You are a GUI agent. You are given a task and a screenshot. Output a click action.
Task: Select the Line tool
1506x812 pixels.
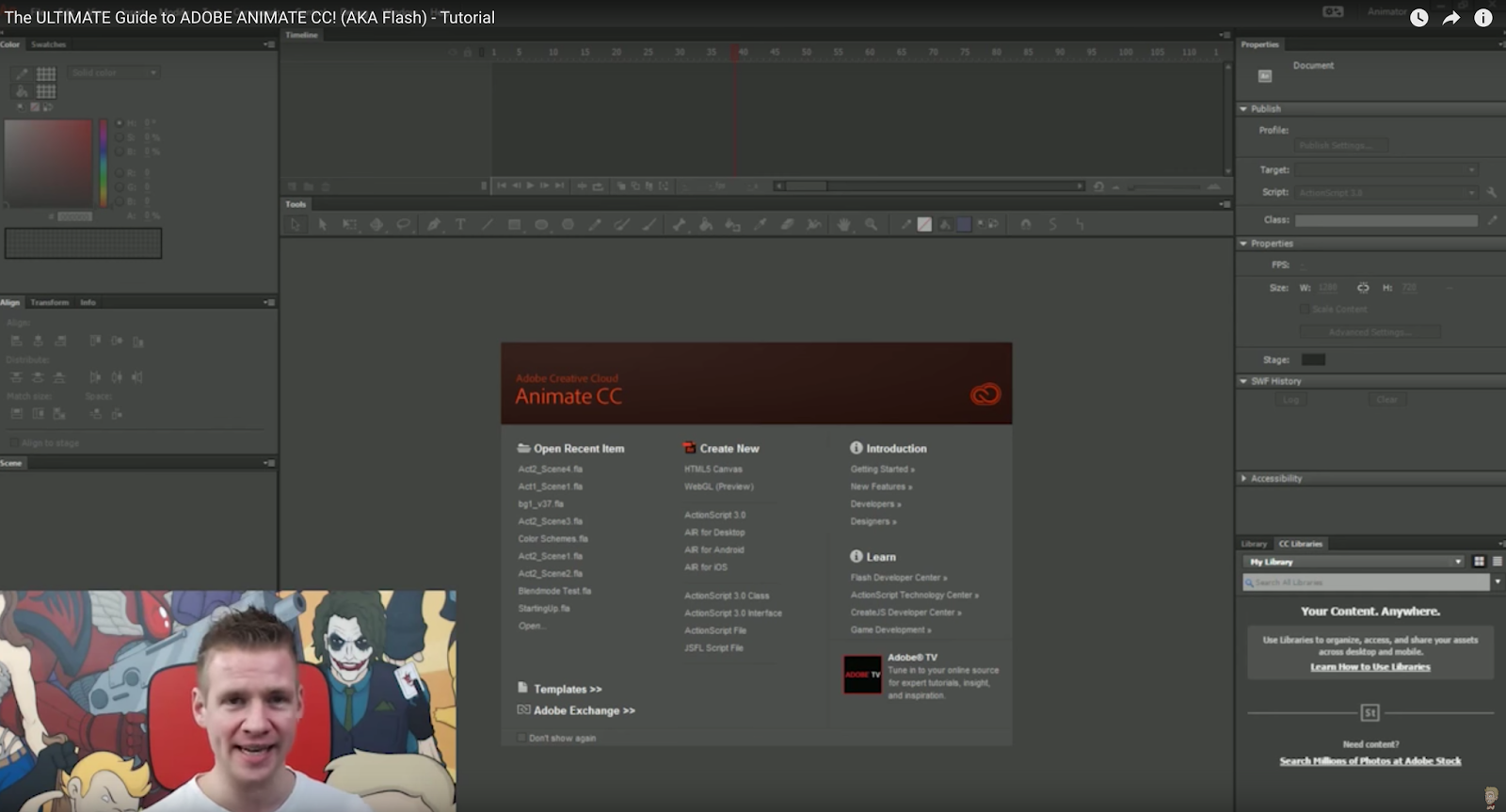[x=488, y=224]
